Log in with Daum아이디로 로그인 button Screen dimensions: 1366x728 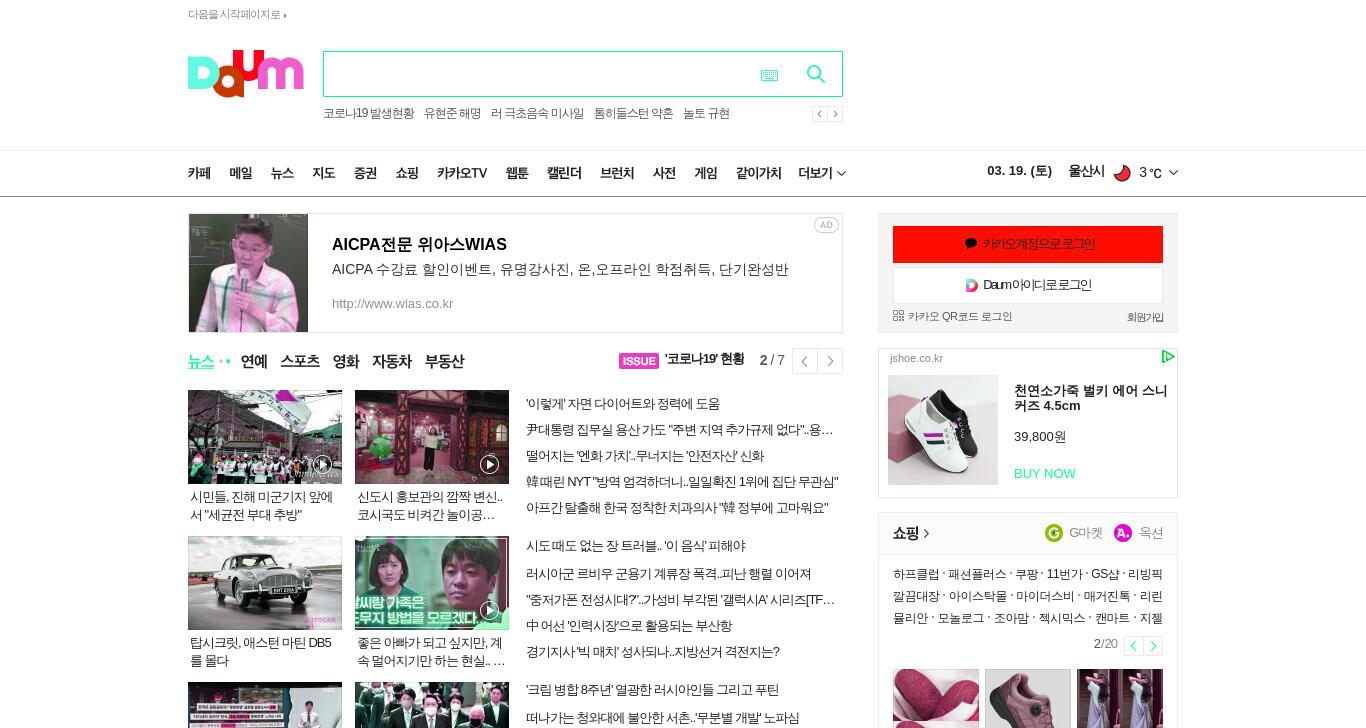pos(1028,285)
